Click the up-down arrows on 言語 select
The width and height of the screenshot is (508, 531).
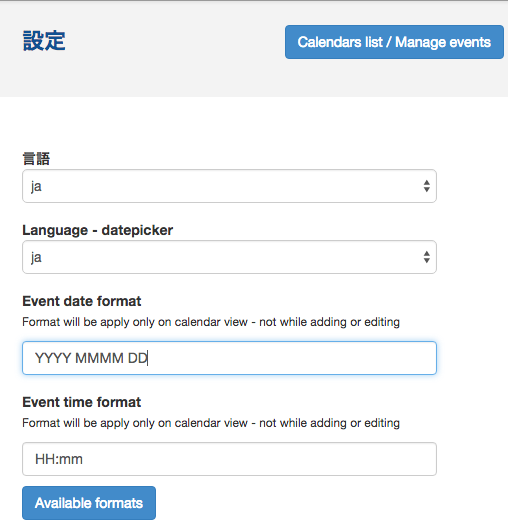[426, 186]
